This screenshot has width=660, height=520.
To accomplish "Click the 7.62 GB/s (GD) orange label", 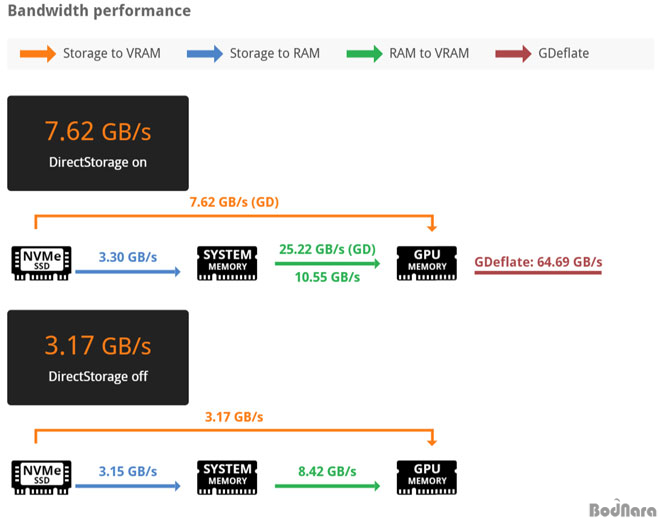I will tap(234, 202).
